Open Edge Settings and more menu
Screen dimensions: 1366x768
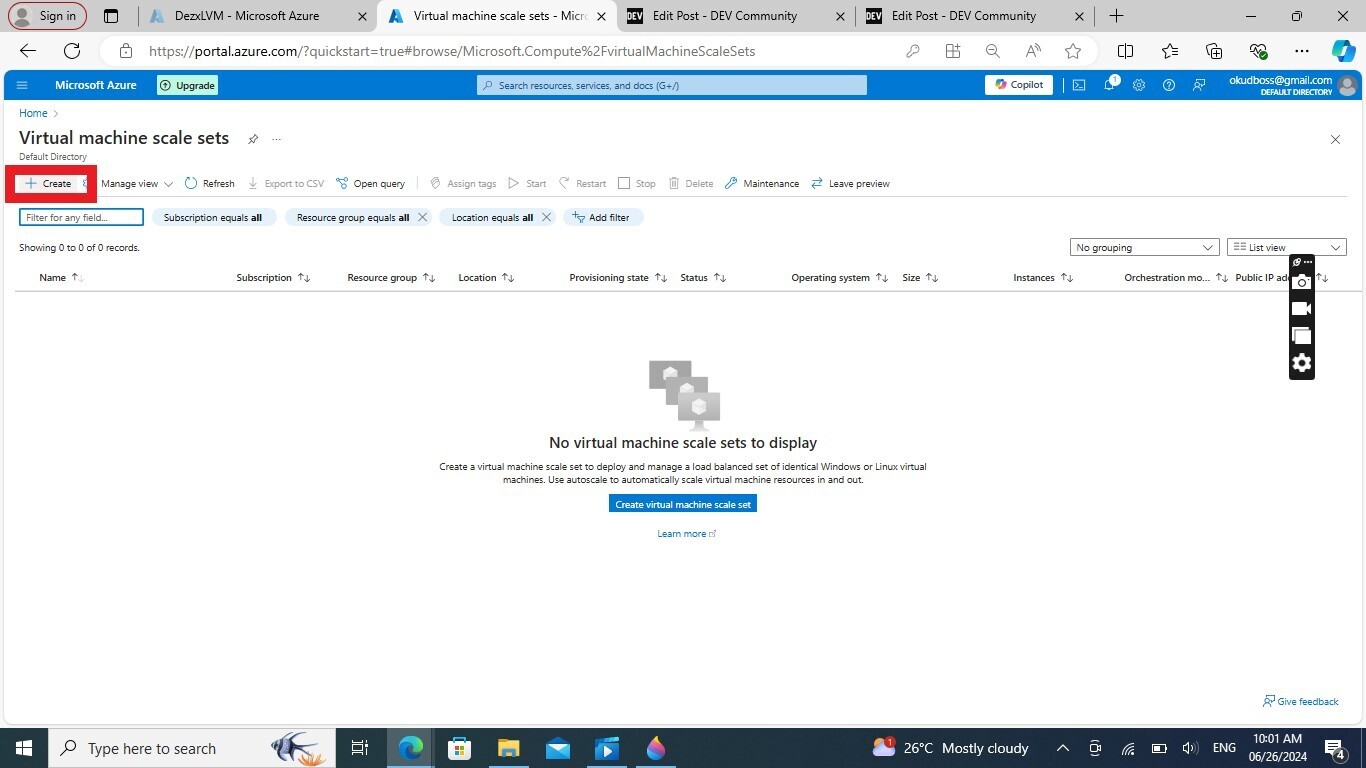1301,51
